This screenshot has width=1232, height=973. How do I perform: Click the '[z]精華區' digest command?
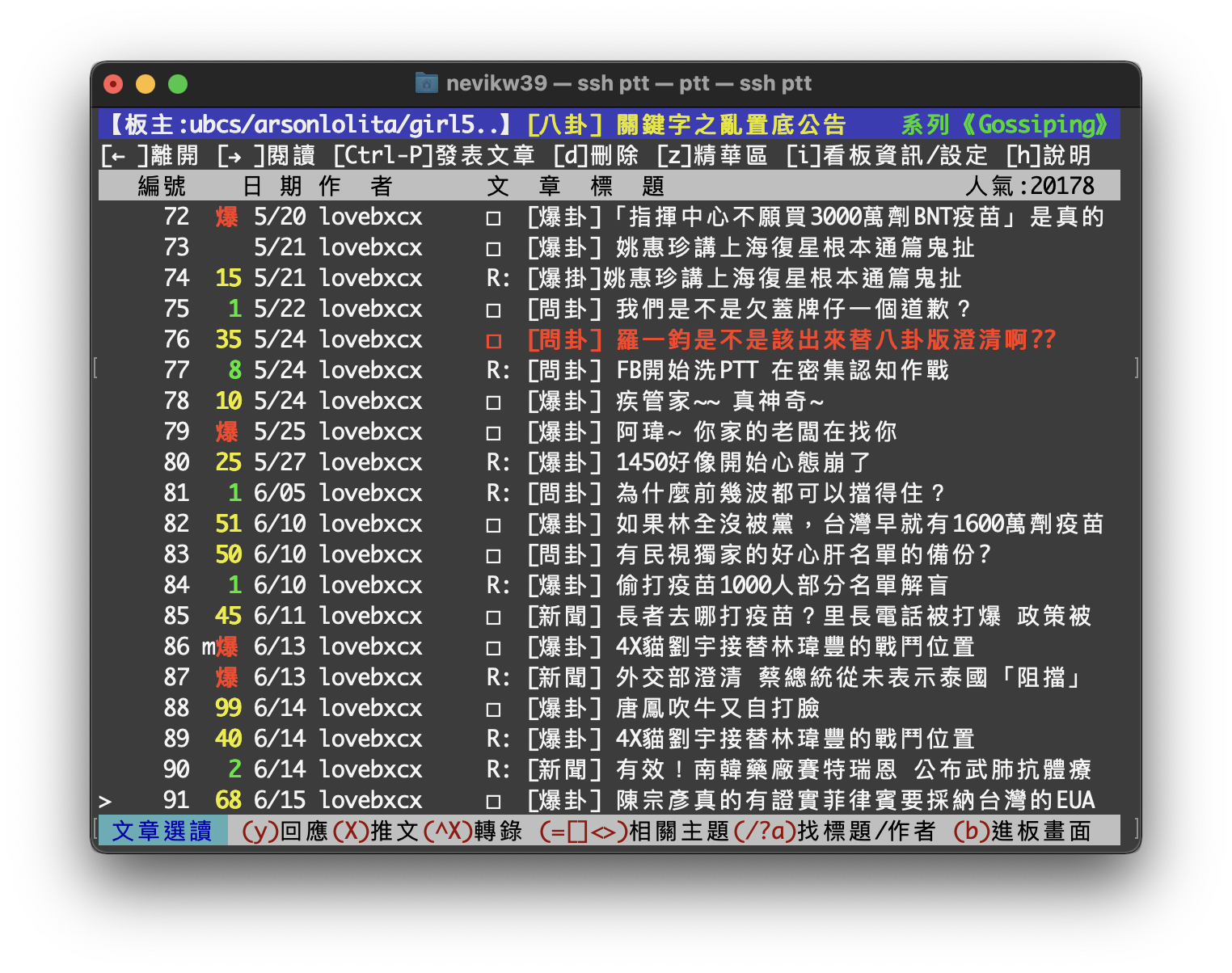tap(712, 155)
